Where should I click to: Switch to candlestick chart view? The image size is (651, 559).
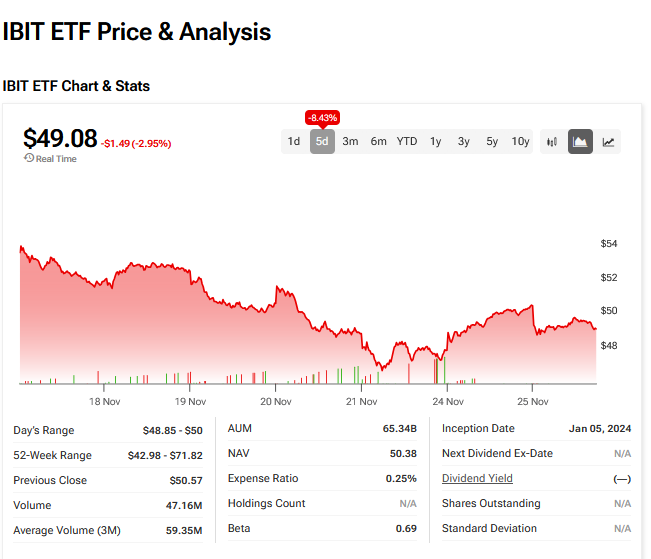click(551, 142)
